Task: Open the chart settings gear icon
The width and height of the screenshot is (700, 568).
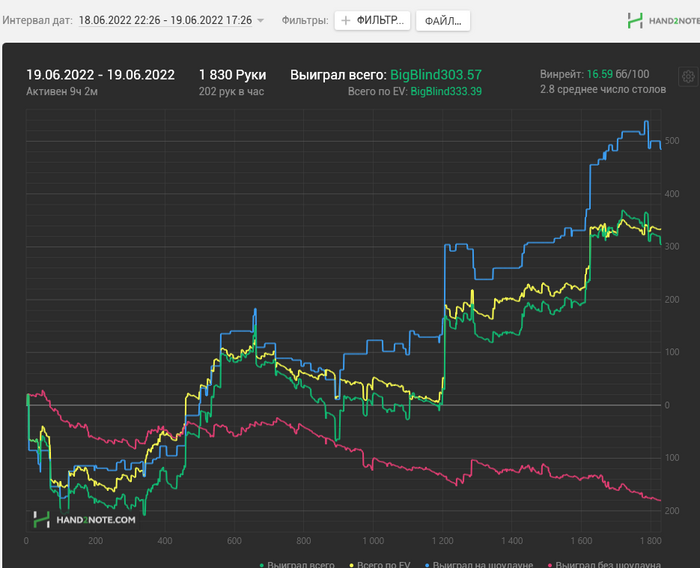Action: click(688, 77)
